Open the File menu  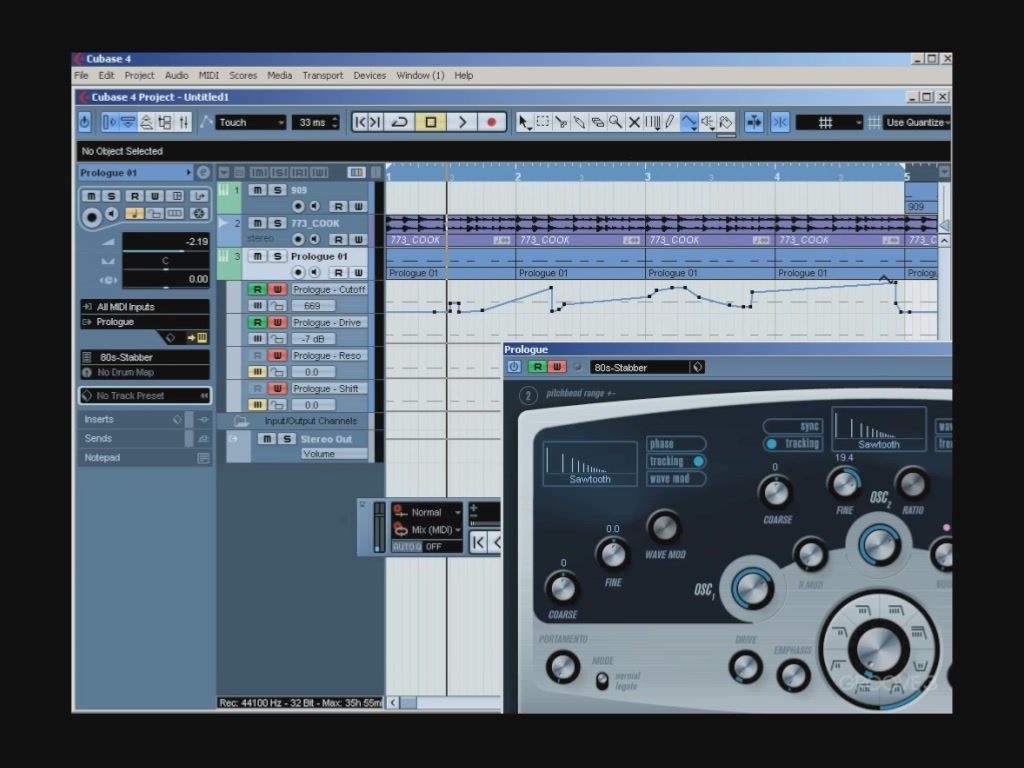click(x=81, y=76)
